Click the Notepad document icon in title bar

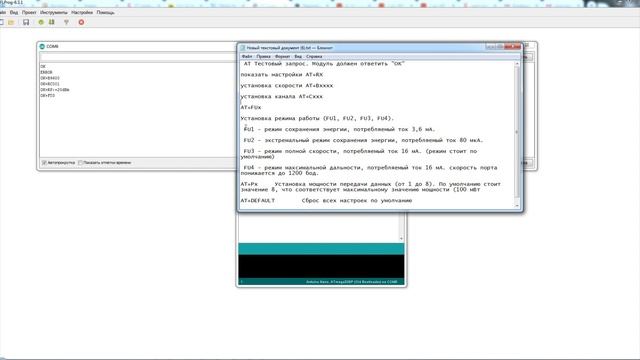242,48
